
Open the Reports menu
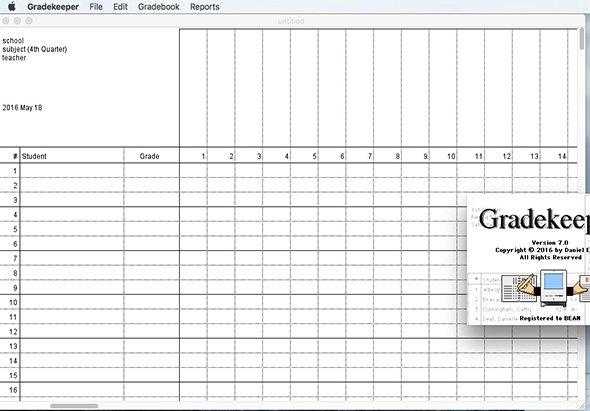click(x=205, y=7)
